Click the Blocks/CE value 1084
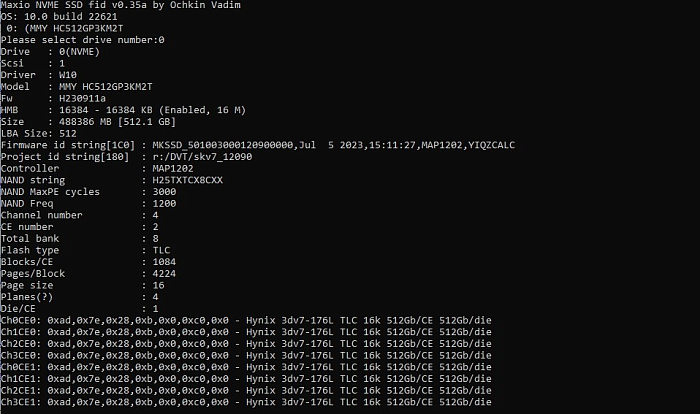Image resolution: width=700 pixels, height=414 pixels. (164, 262)
